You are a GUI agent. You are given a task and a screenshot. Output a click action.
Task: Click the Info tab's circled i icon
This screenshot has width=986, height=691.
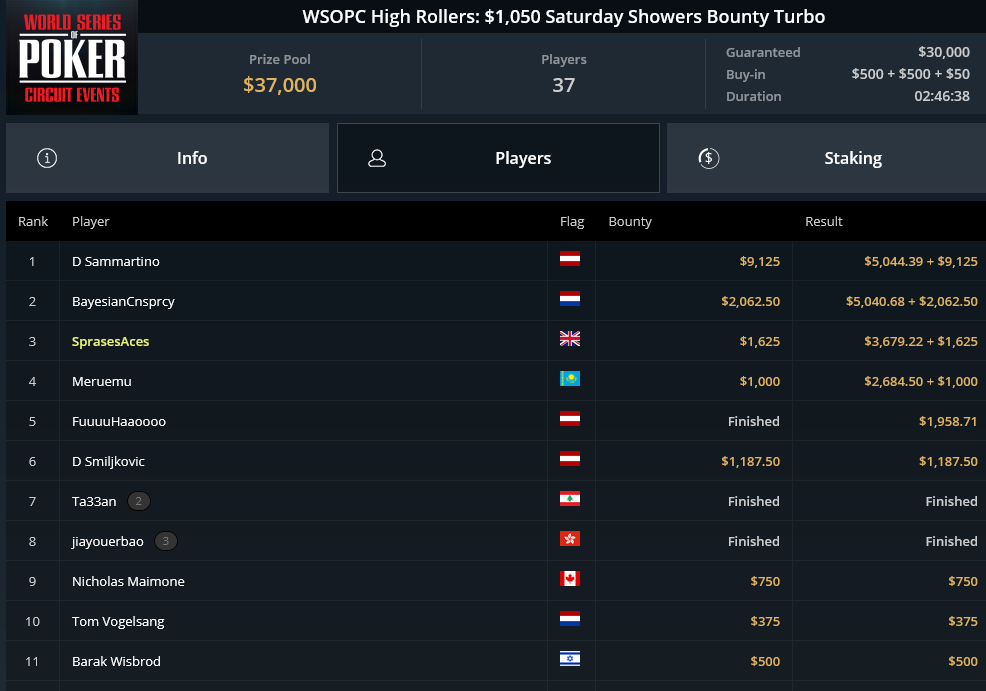pyautogui.click(x=47, y=158)
